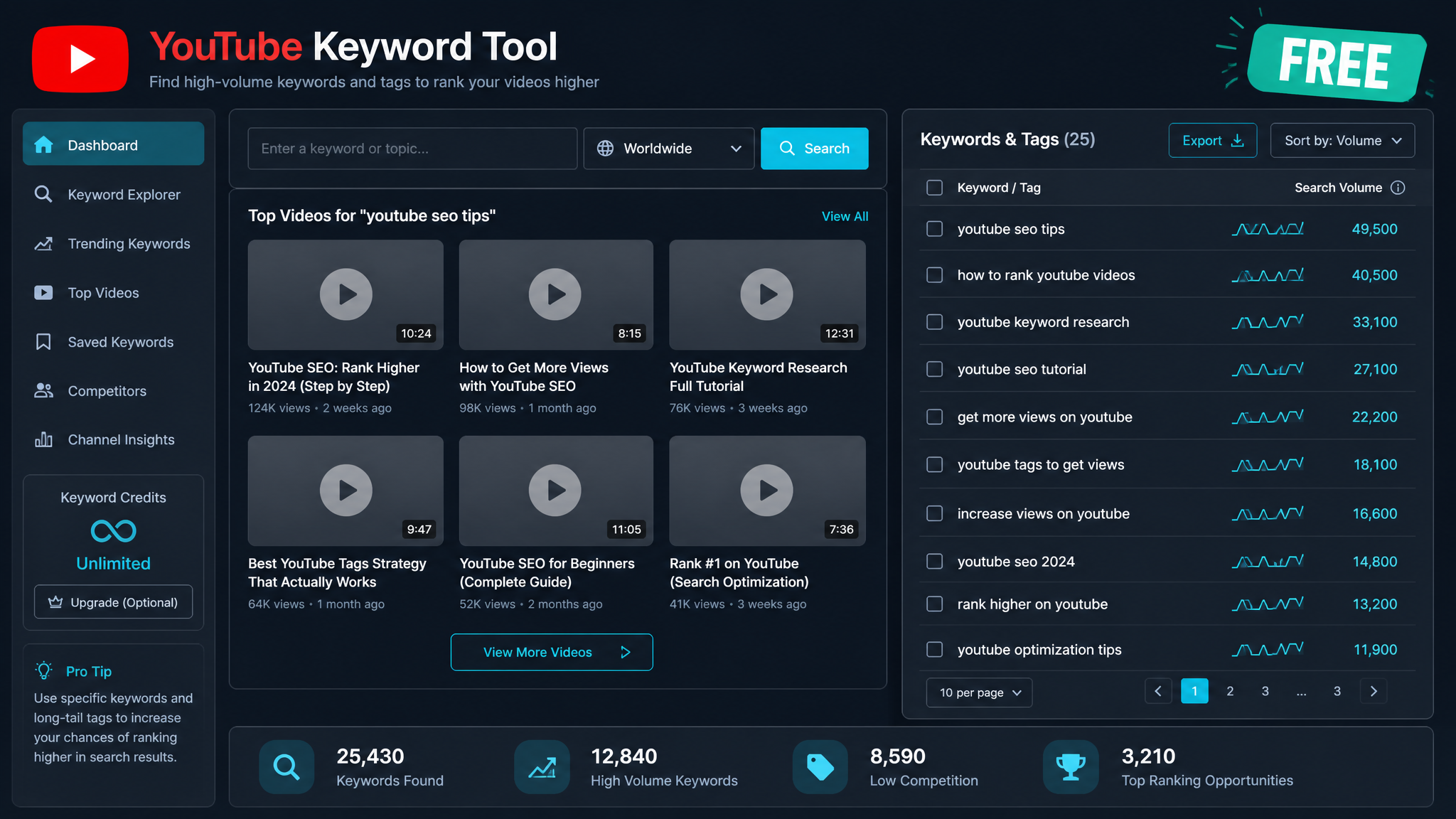Image resolution: width=1456 pixels, height=819 pixels.
Task: Click the Saved Keywords bookmark icon
Action: 43,342
